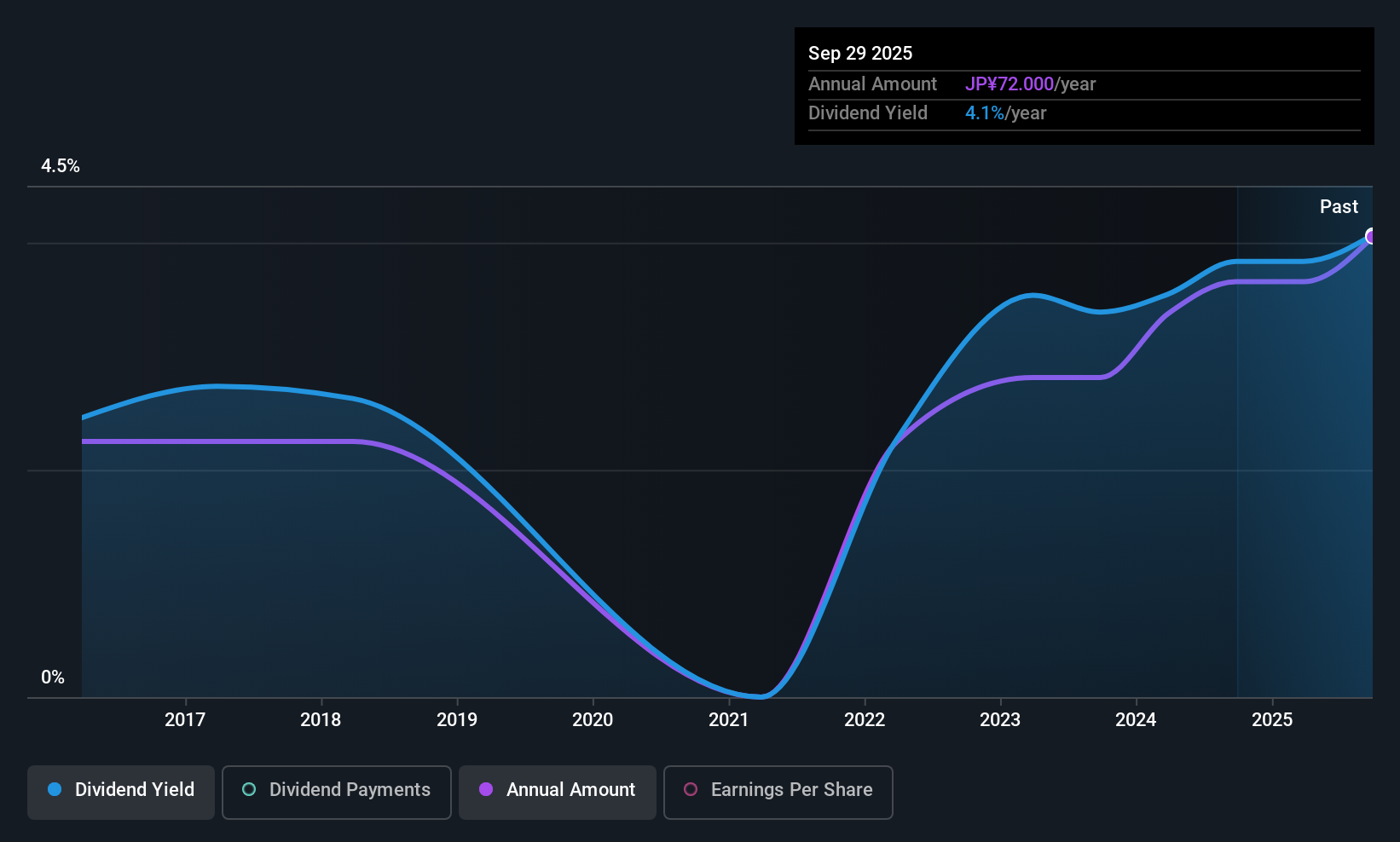
Task: Click the purple Annual Amount legend dot
Action: 486,789
